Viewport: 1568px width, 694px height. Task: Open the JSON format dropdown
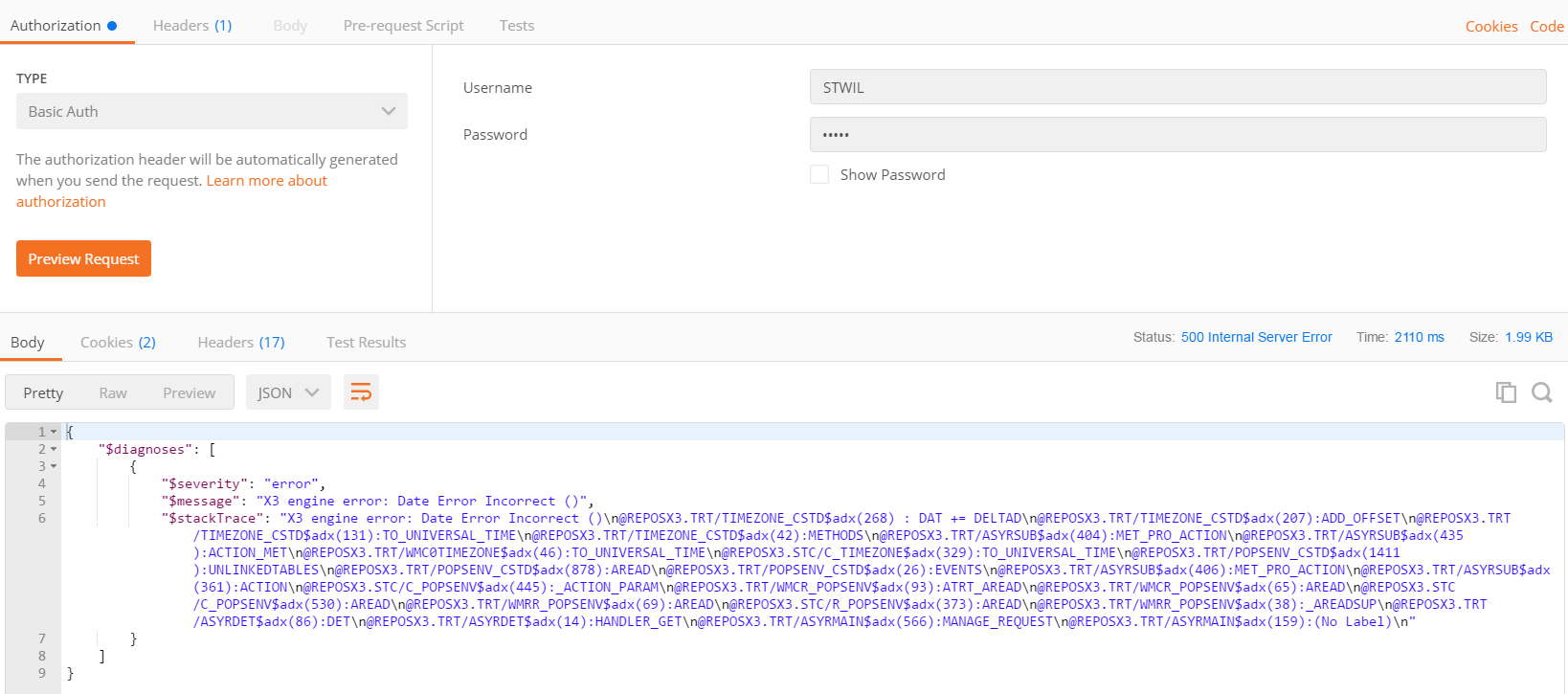(x=288, y=392)
